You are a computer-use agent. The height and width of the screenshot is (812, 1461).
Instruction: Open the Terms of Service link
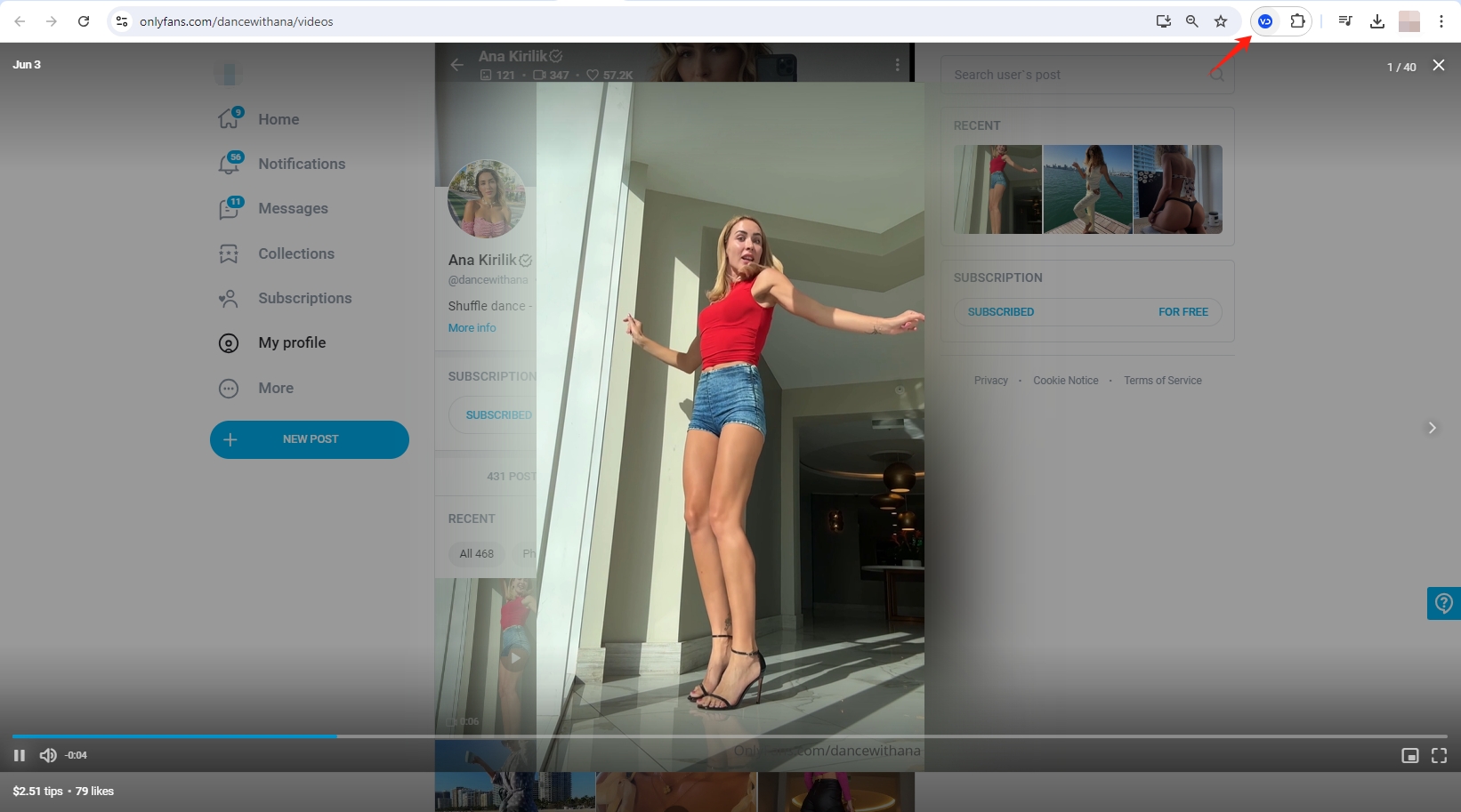point(1162,380)
